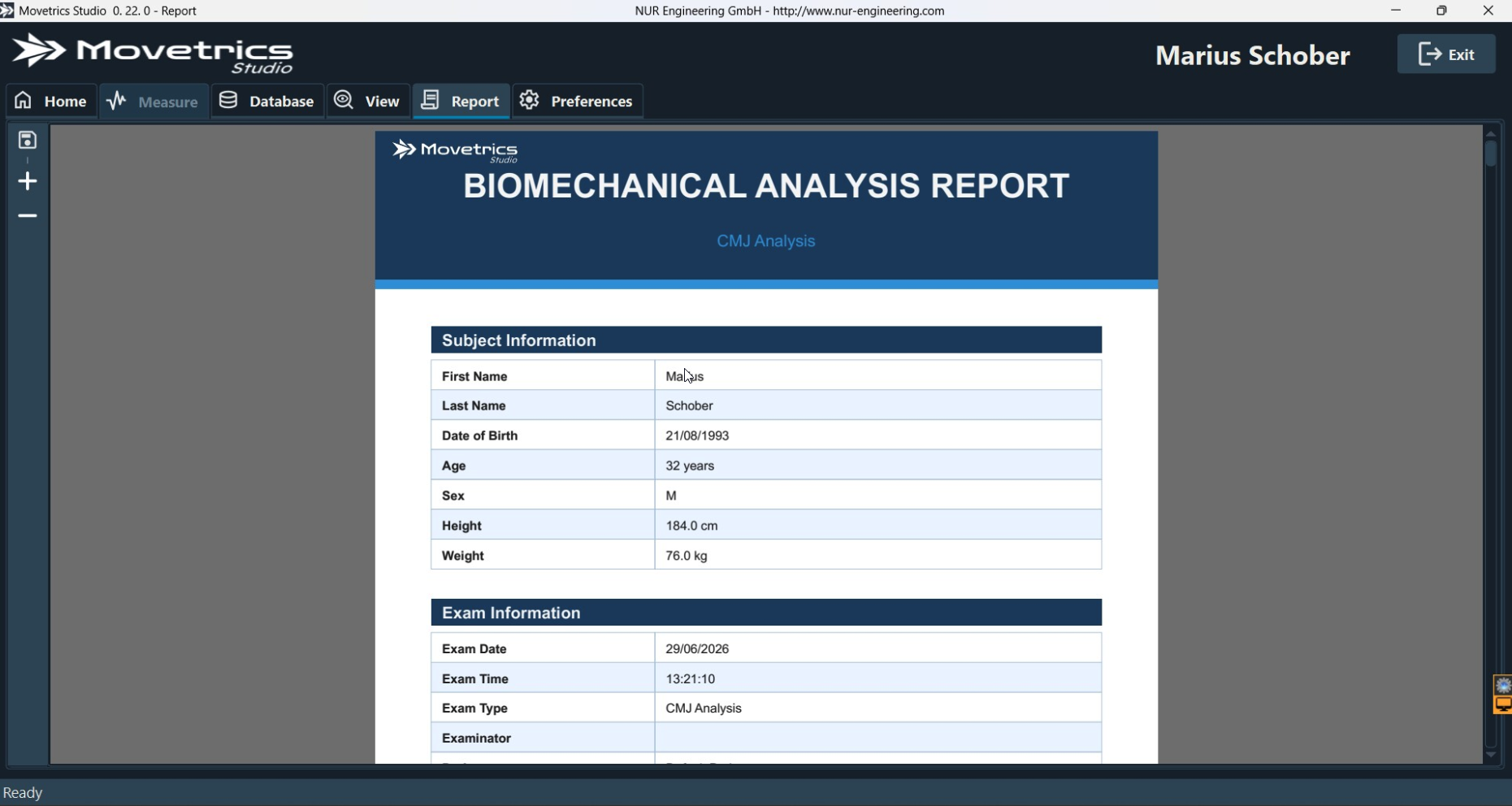
Task: Exit the application with the Exit button
Action: click(x=1446, y=54)
